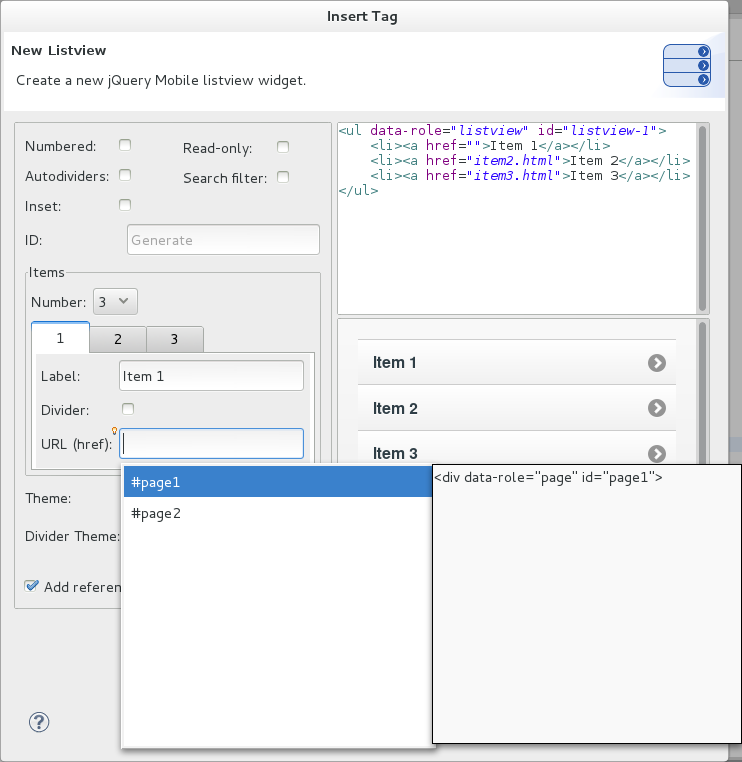The width and height of the screenshot is (742, 762).
Task: Choose #page1 from the suggestion list
Action: 275,482
